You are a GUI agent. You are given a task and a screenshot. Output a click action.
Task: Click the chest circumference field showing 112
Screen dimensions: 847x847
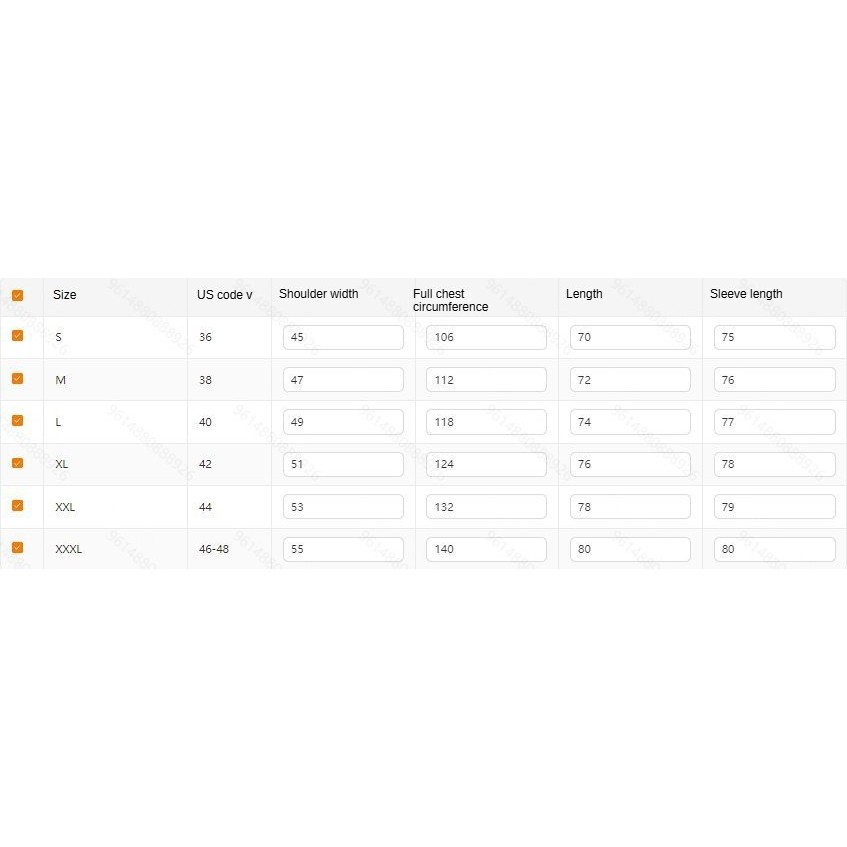click(x=486, y=380)
